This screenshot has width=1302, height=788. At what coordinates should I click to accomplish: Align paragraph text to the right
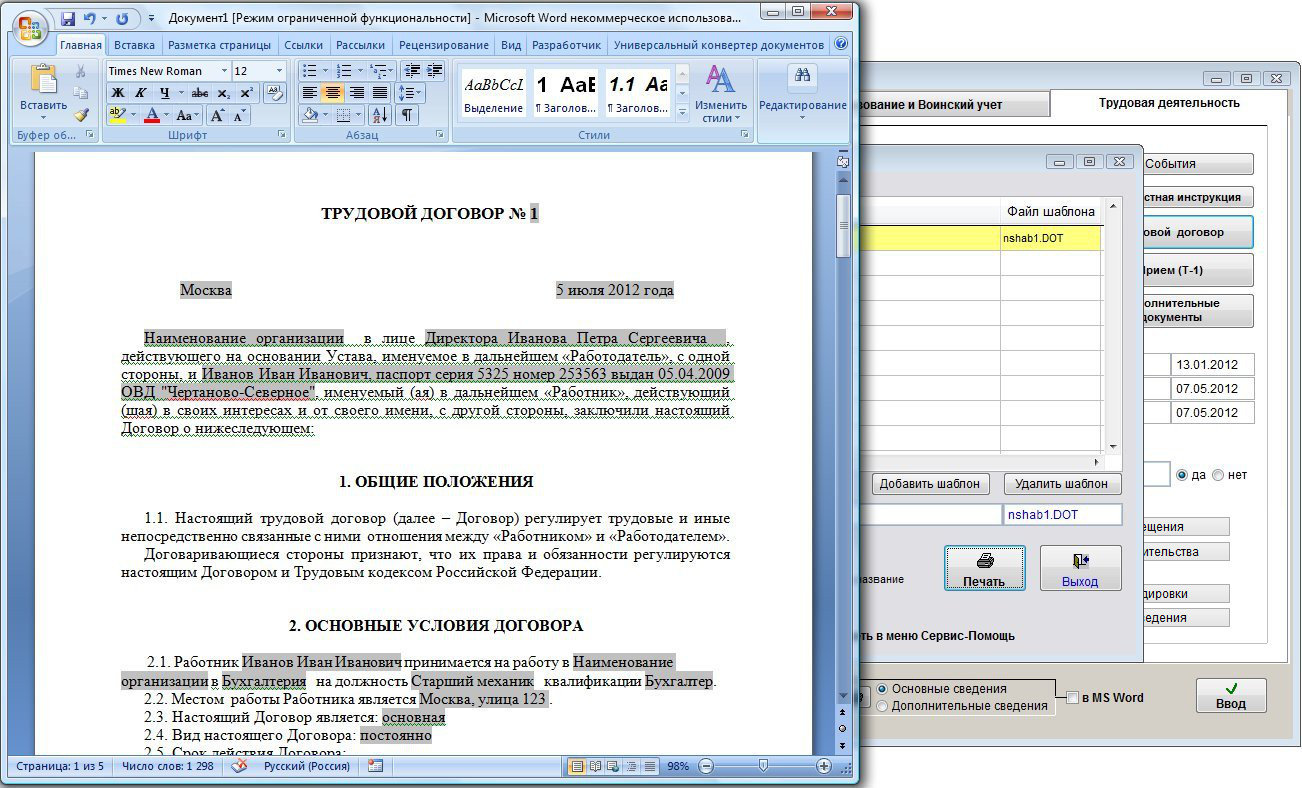pos(356,93)
